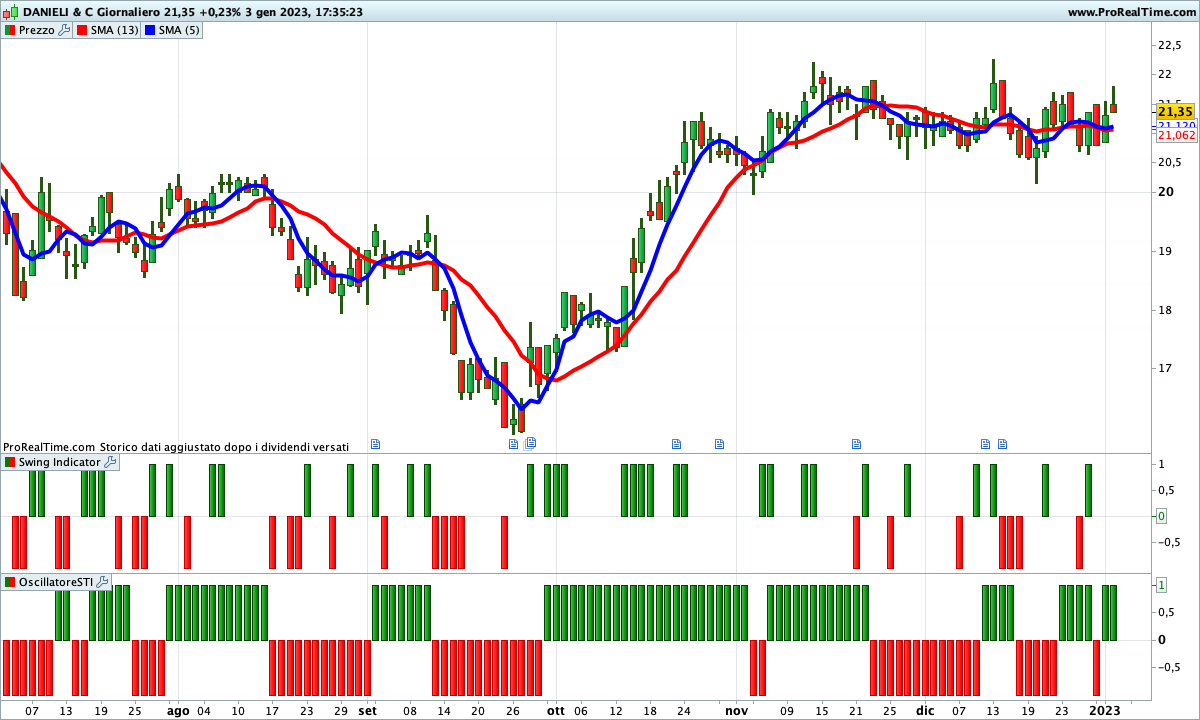
Task: Click the yellow 21,35 current price tag
Action: 1177,111
